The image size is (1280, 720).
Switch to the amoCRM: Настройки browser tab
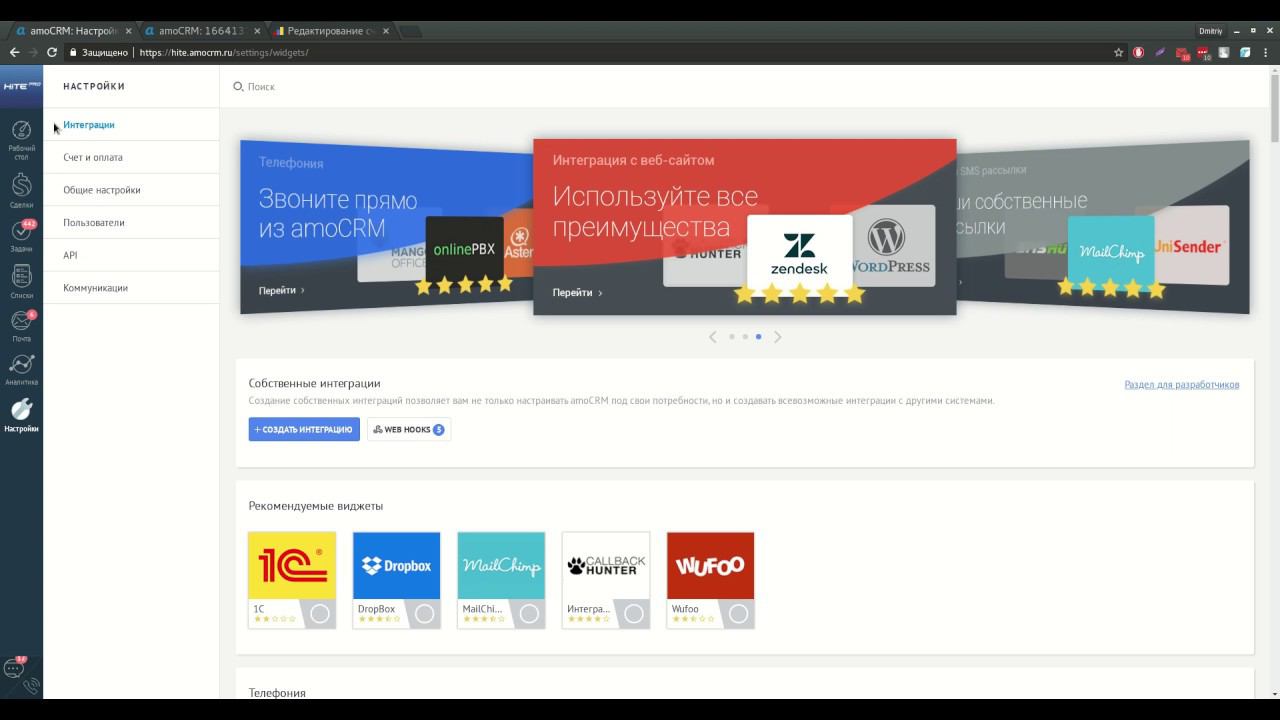[x=72, y=31]
